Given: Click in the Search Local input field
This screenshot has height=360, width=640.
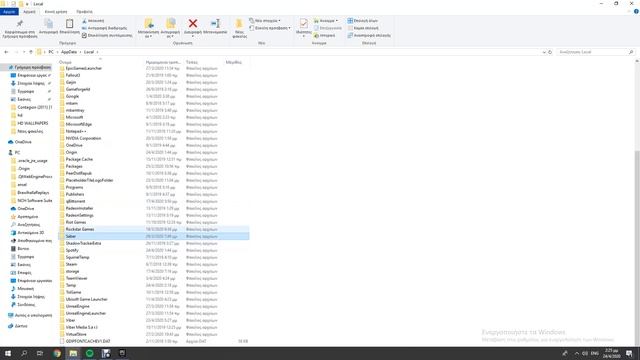Looking at the screenshot, I should click(x=591, y=52).
